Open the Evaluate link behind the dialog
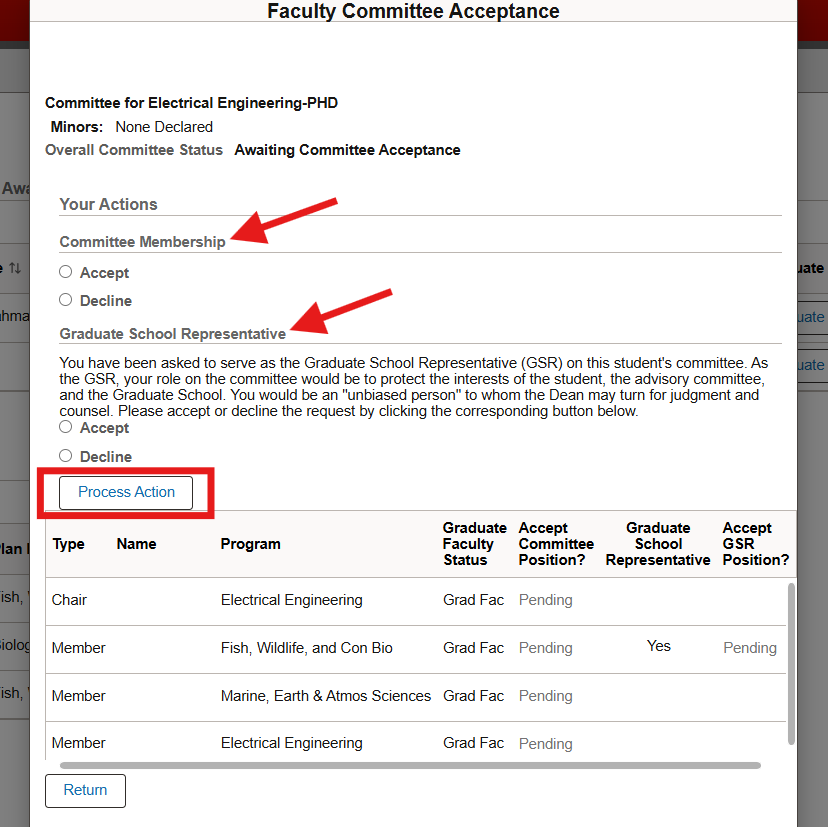 (x=812, y=317)
